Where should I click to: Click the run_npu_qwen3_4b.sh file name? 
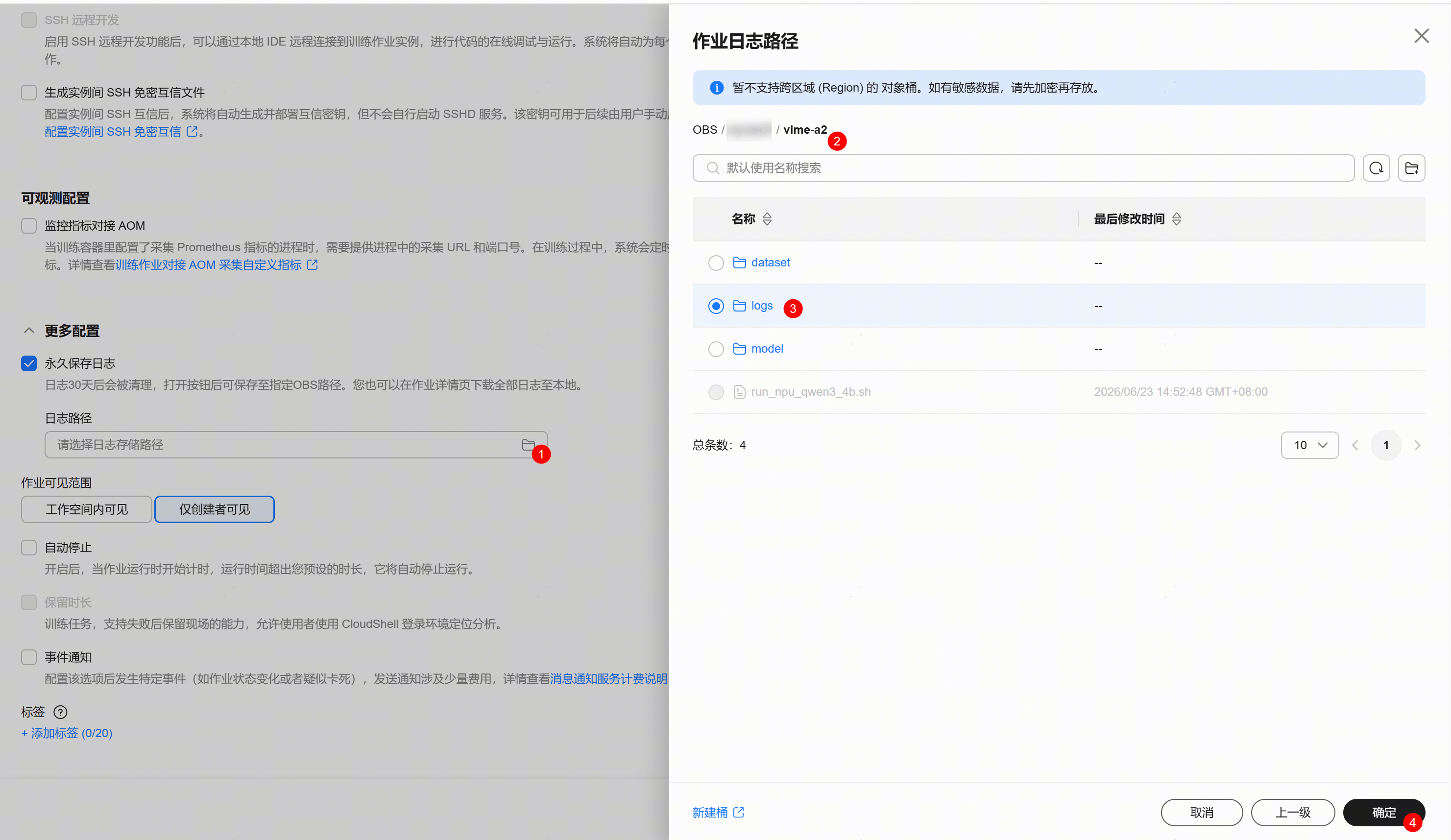click(811, 392)
